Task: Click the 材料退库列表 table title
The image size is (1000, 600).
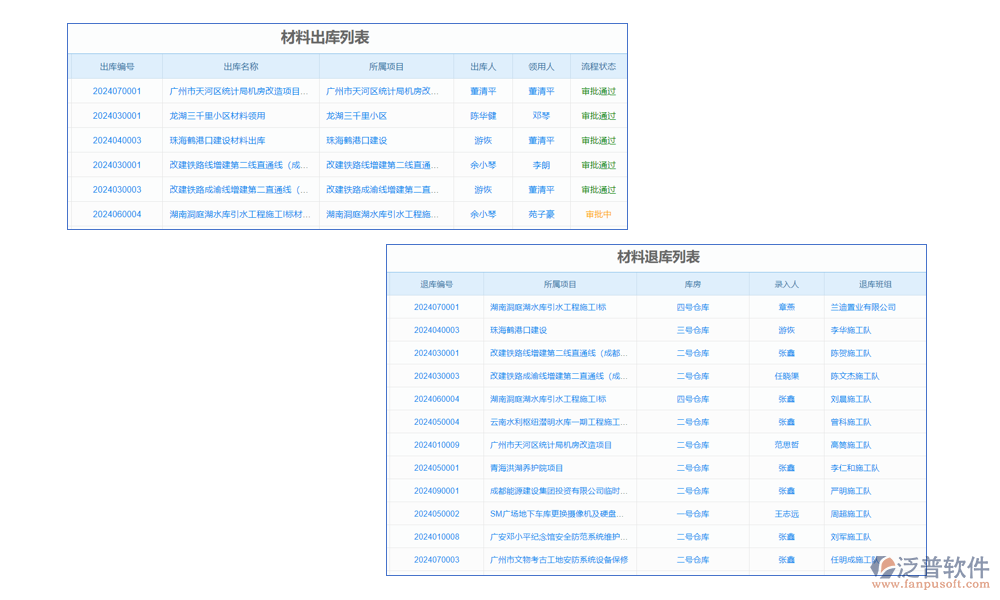Action: (x=658, y=257)
